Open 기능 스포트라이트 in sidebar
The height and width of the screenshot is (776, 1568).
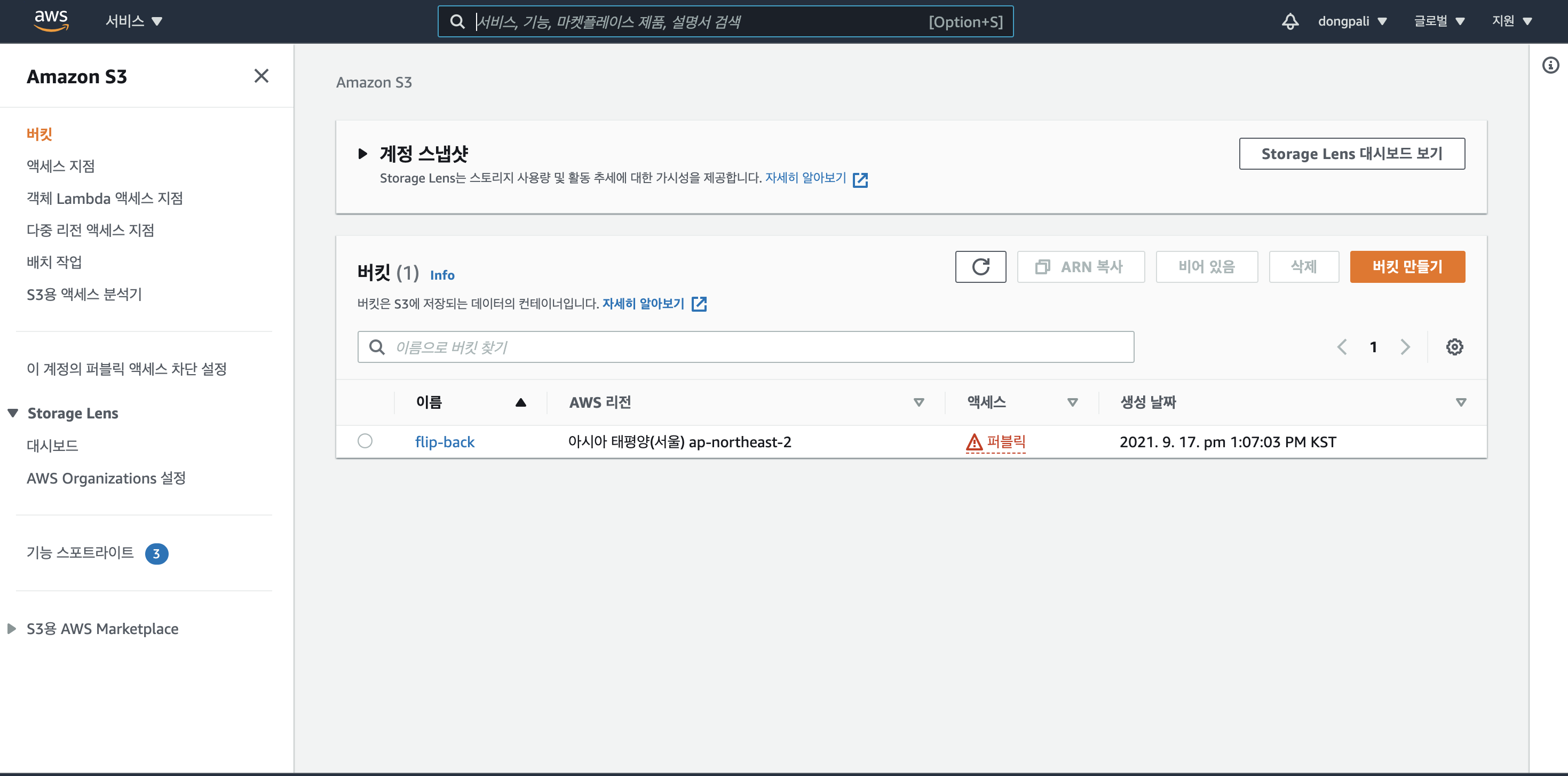(80, 552)
